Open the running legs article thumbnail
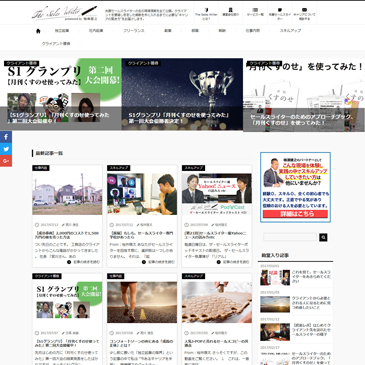Image resolution: width=365 pixels, height=365 pixels. 142,302
